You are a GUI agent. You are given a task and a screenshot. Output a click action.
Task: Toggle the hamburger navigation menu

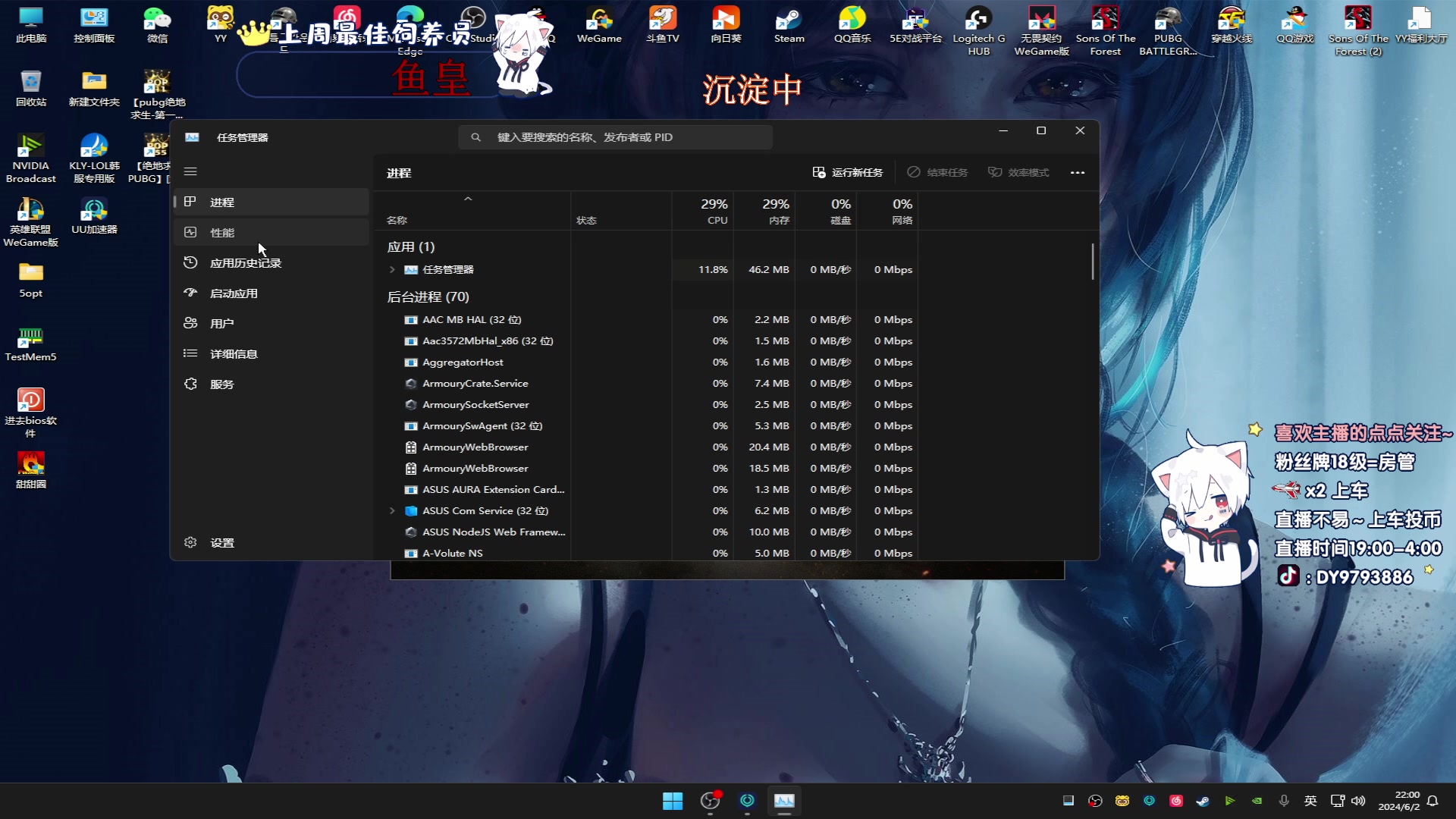tap(190, 172)
